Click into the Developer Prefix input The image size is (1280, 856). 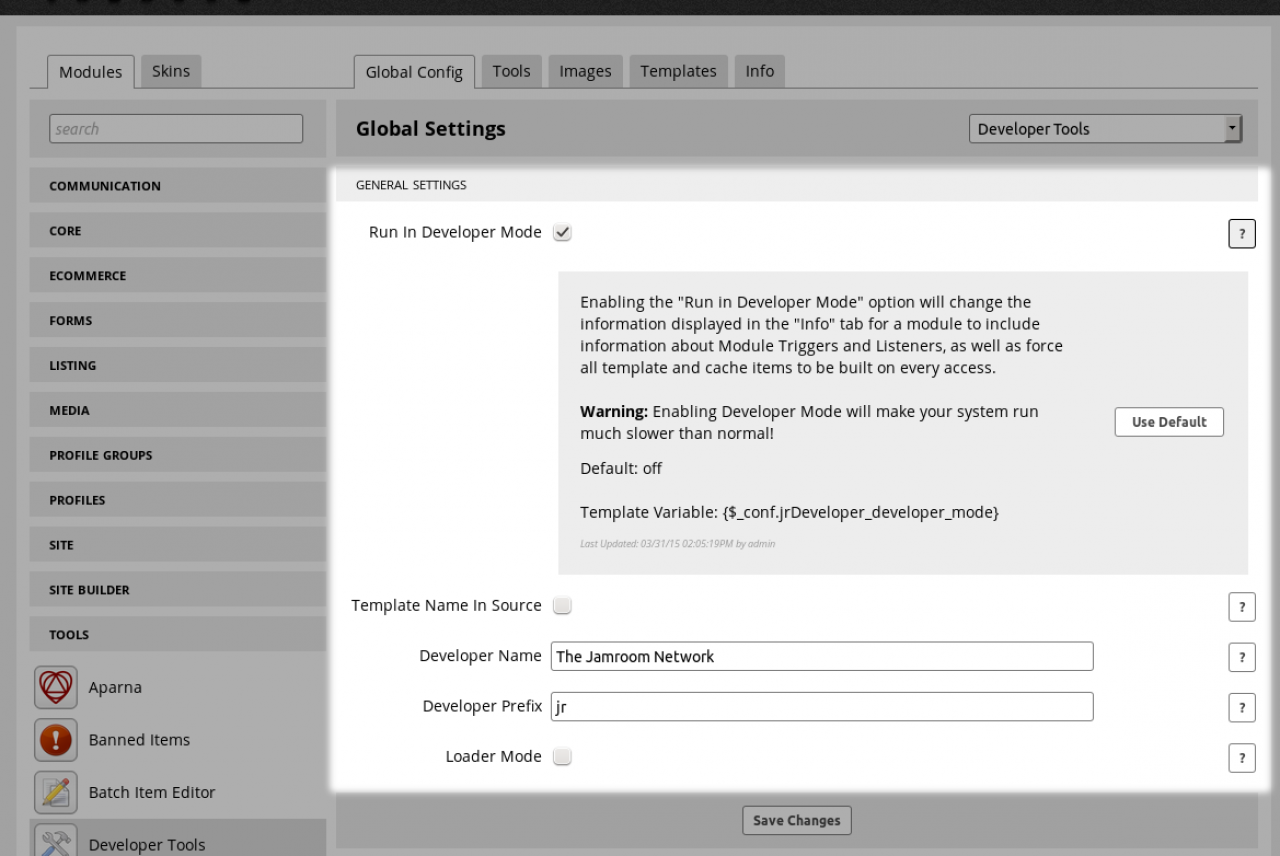coord(821,707)
